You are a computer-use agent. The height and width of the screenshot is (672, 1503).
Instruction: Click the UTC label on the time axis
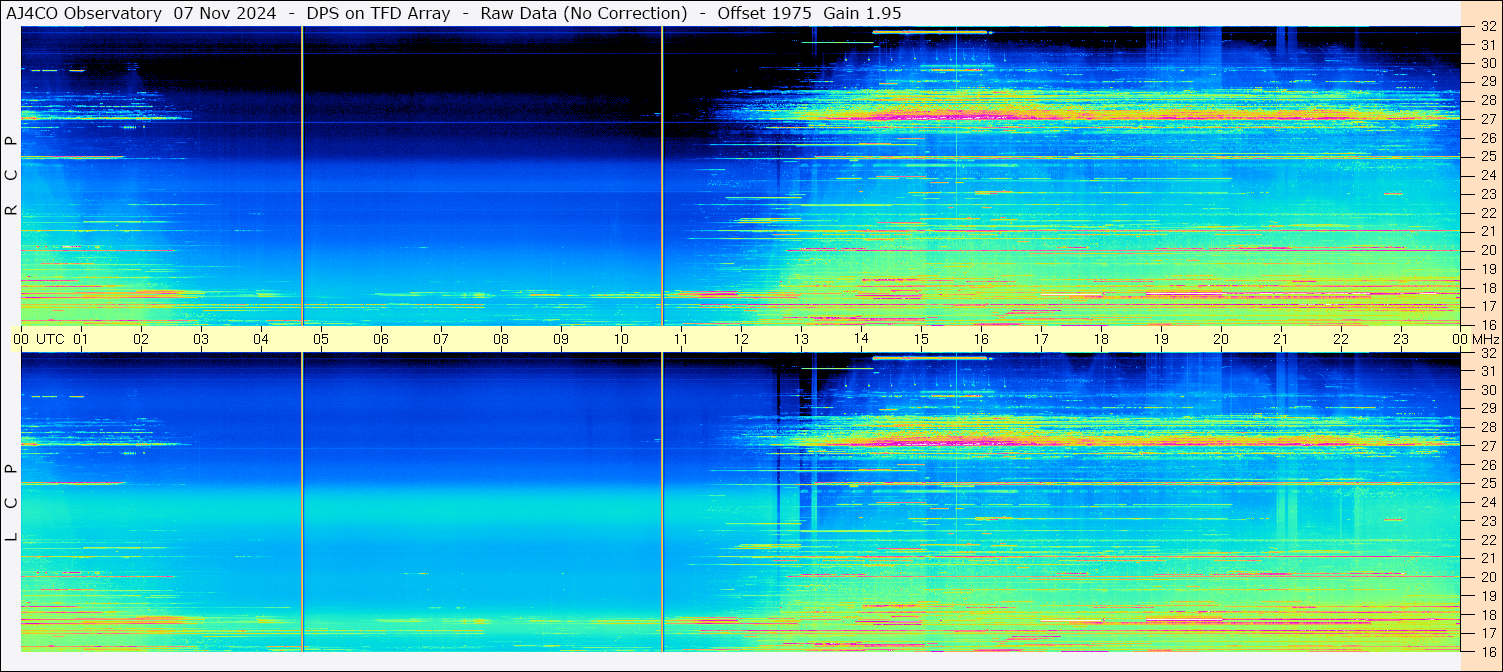tap(51, 339)
